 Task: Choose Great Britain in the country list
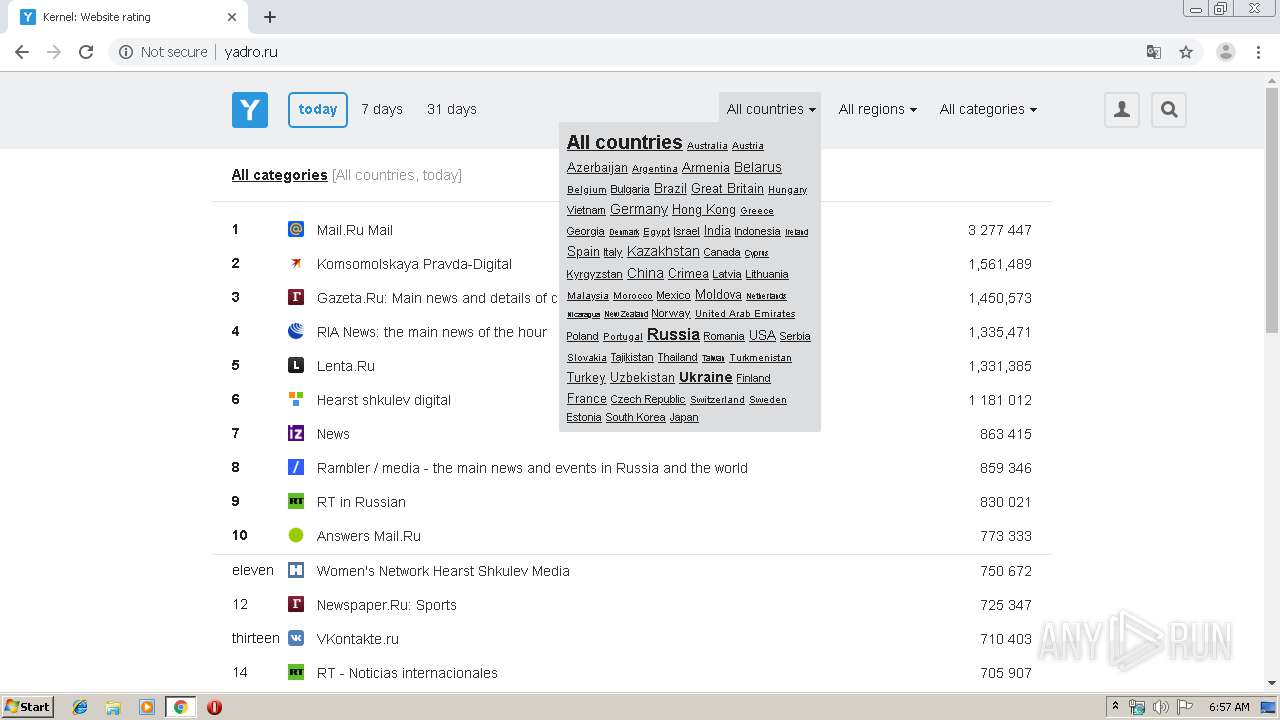pos(727,188)
